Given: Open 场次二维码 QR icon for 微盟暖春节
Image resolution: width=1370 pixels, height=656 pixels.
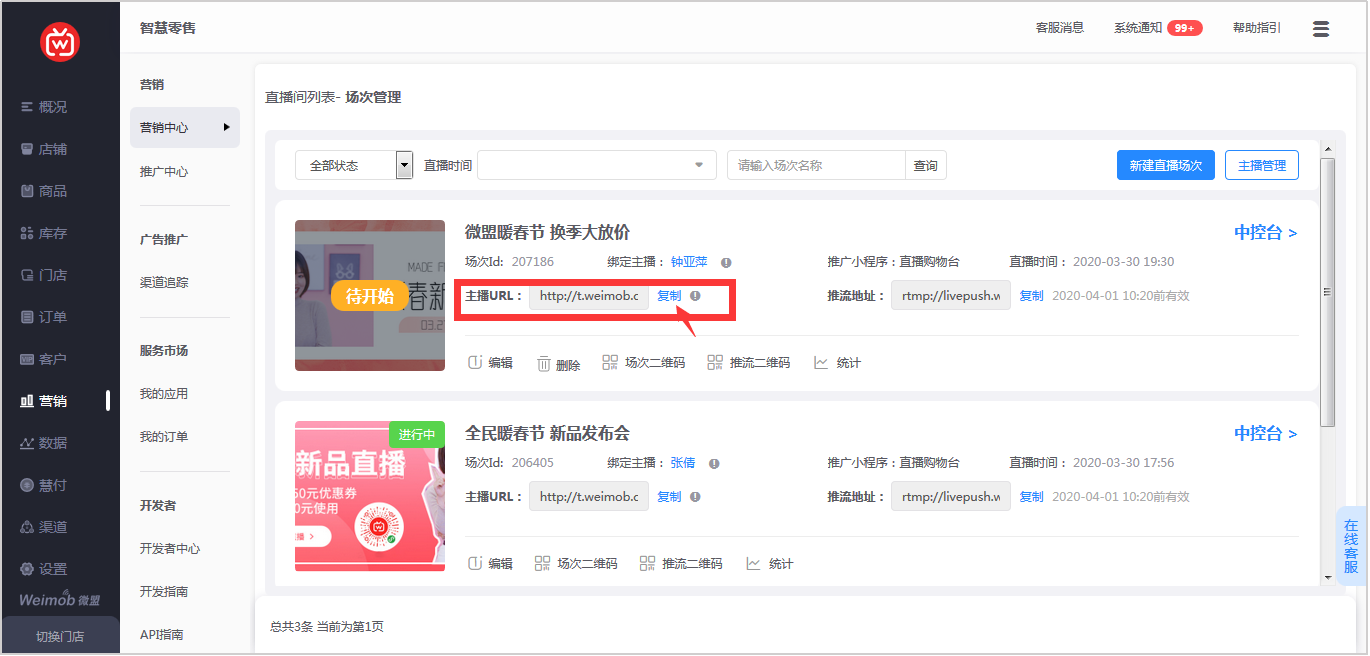Looking at the screenshot, I should tap(610, 363).
